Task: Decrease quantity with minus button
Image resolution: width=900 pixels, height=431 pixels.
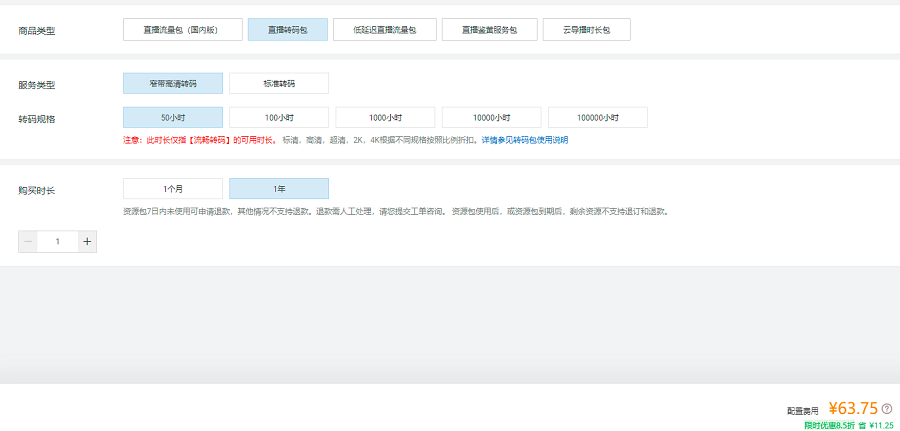Action: pyautogui.click(x=28, y=242)
